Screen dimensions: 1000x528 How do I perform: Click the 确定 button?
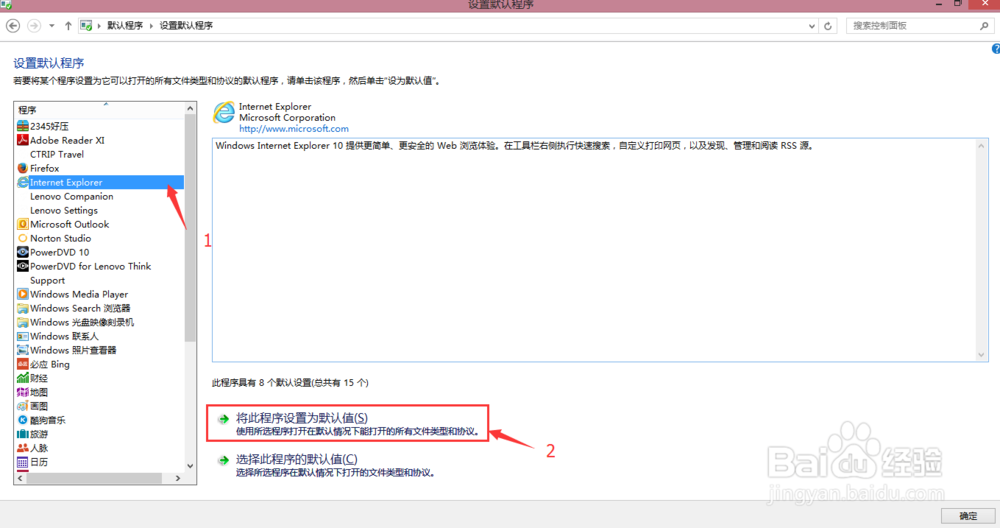tap(968, 516)
